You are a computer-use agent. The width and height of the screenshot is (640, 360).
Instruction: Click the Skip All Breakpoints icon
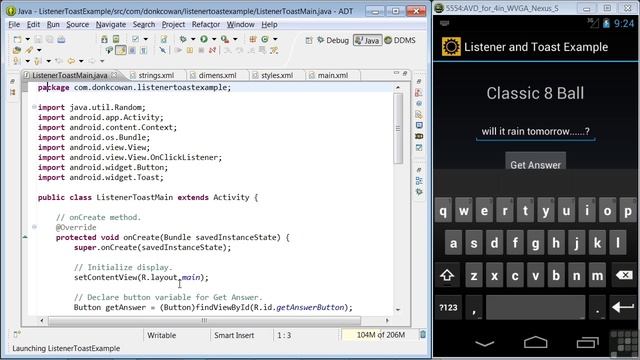(162, 50)
